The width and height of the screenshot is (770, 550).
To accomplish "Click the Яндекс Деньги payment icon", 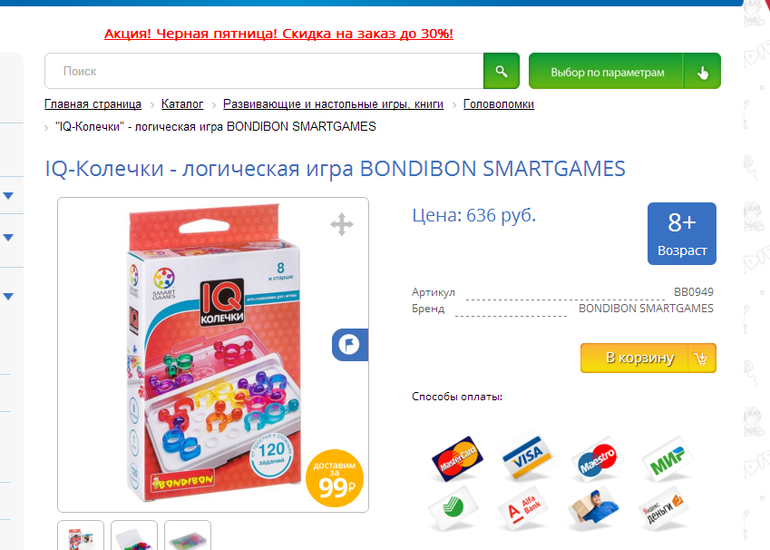I will click(x=663, y=508).
